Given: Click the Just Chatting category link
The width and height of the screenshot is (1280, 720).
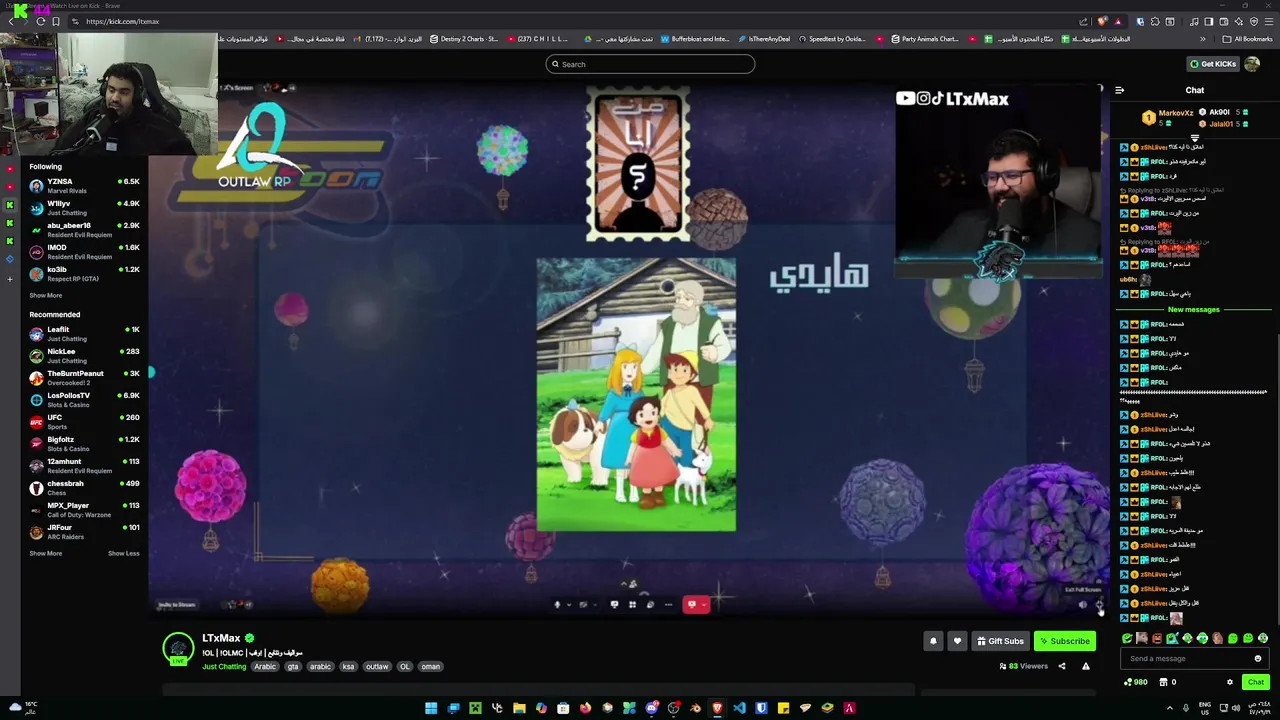Looking at the screenshot, I should pyautogui.click(x=224, y=666).
